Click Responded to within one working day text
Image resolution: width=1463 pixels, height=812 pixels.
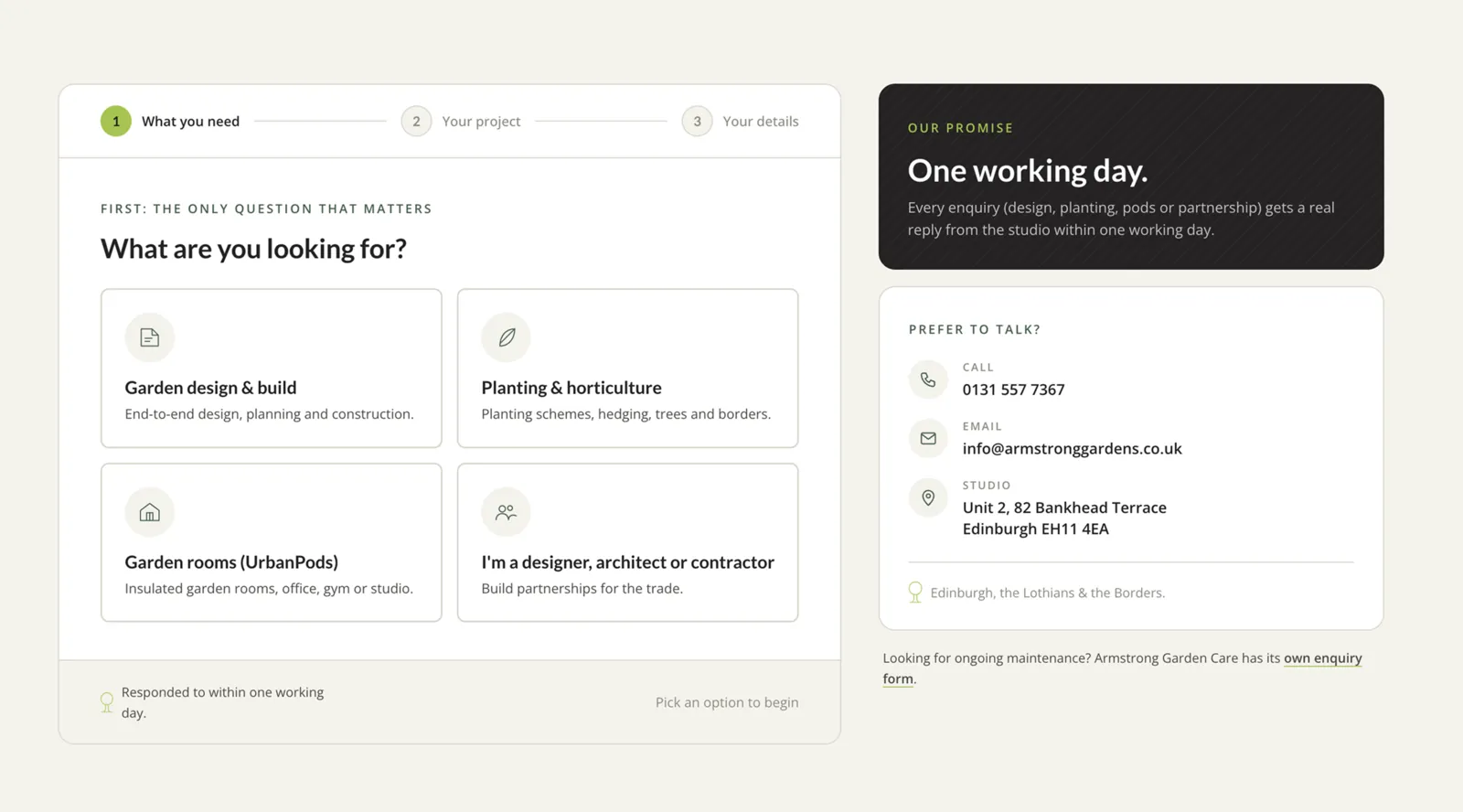(x=222, y=702)
